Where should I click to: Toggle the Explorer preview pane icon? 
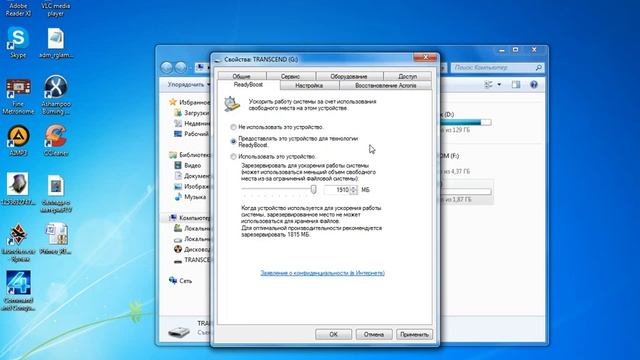click(516, 84)
